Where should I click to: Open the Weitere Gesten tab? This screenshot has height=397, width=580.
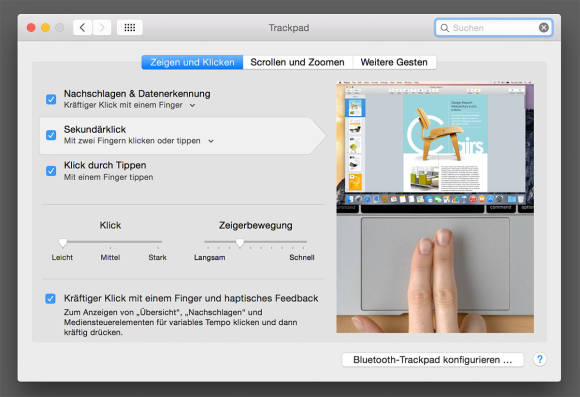tap(394, 62)
